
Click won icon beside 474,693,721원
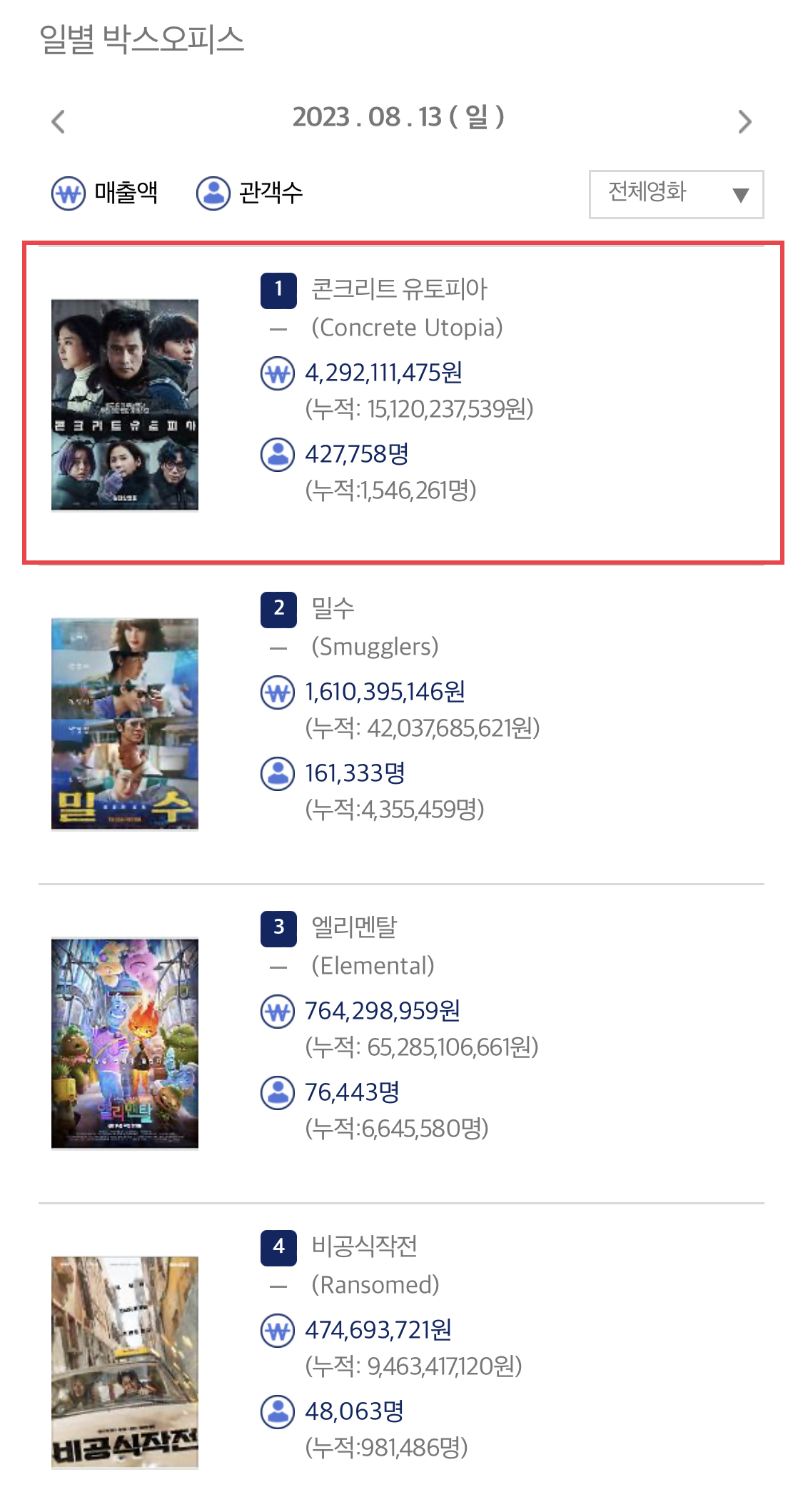pos(278,1331)
